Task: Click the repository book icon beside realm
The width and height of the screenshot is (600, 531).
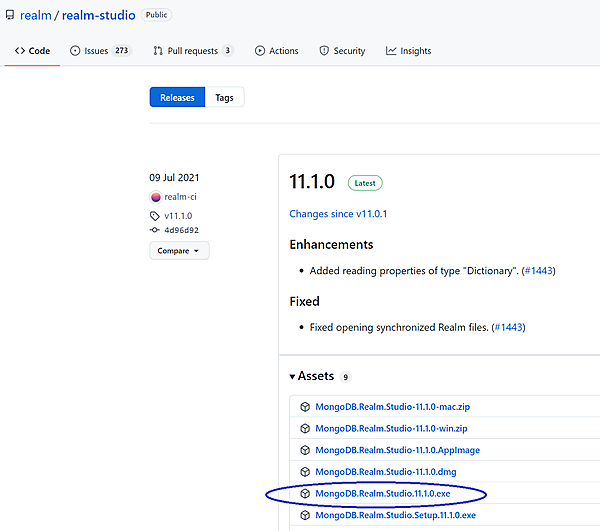Action: pos(9,16)
